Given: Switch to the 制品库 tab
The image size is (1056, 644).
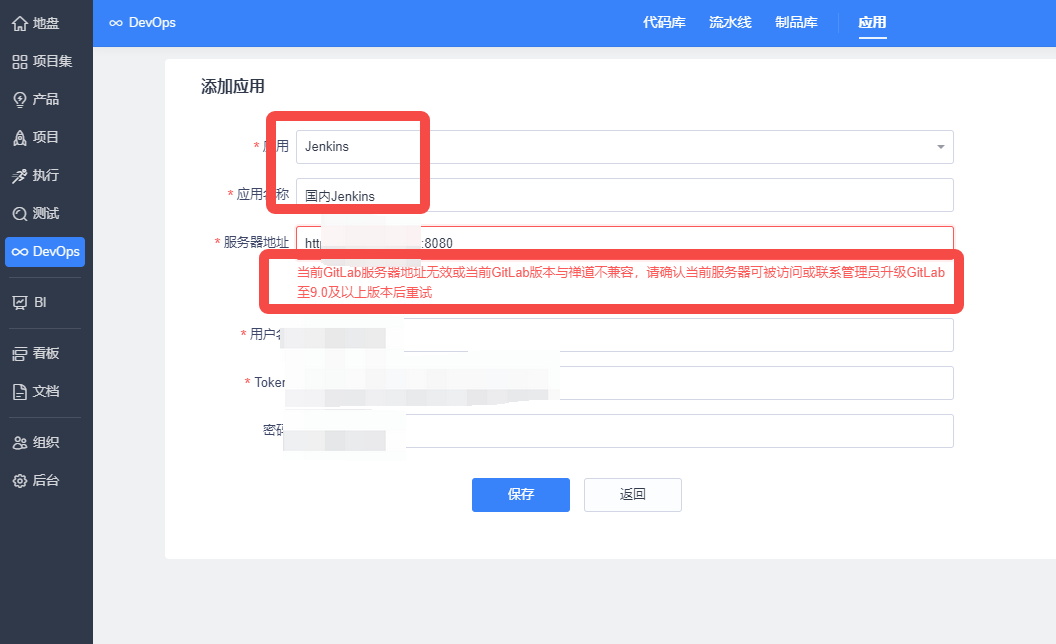Looking at the screenshot, I should click(796, 23).
